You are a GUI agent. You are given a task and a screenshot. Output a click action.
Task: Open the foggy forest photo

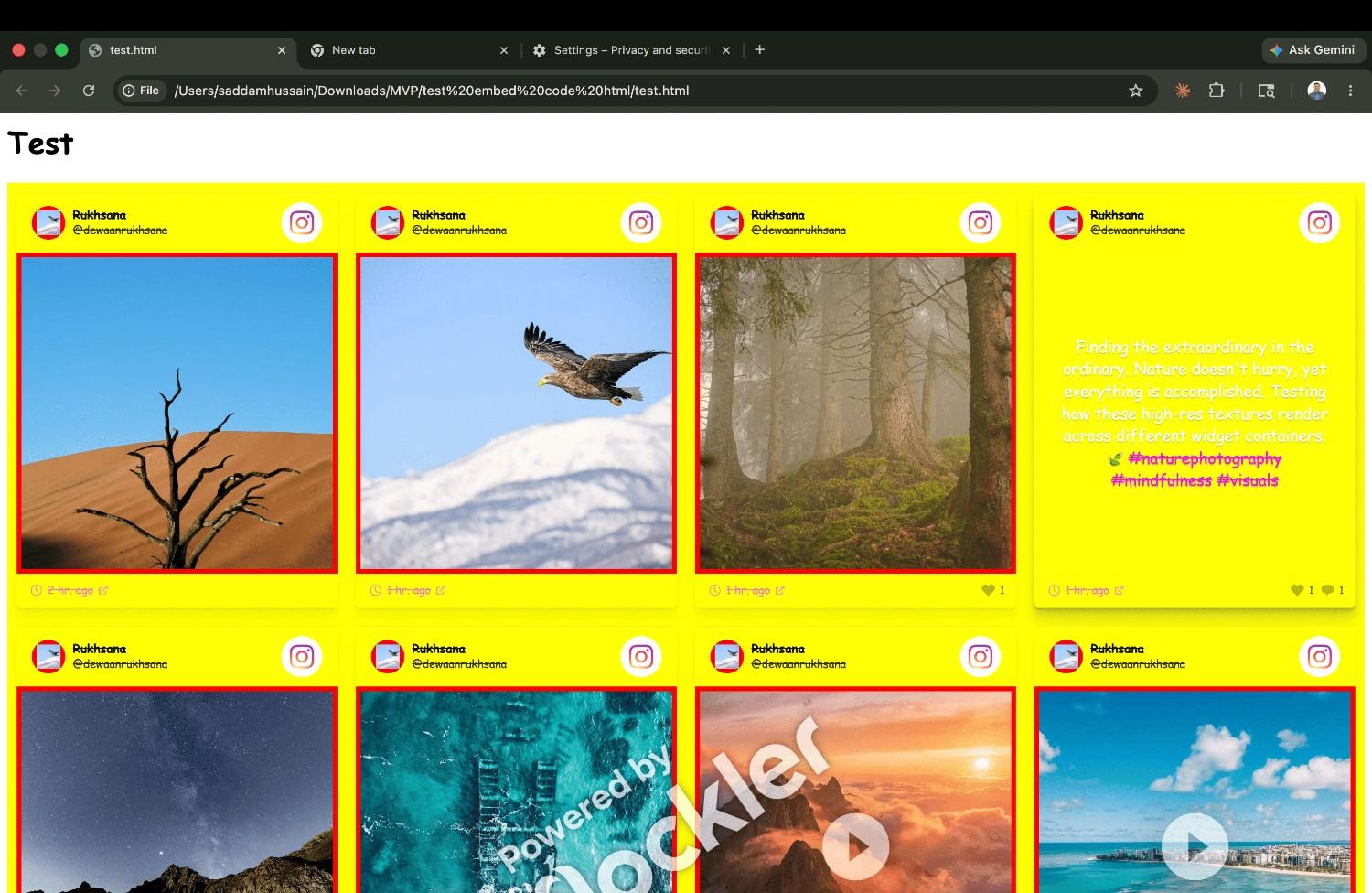855,414
